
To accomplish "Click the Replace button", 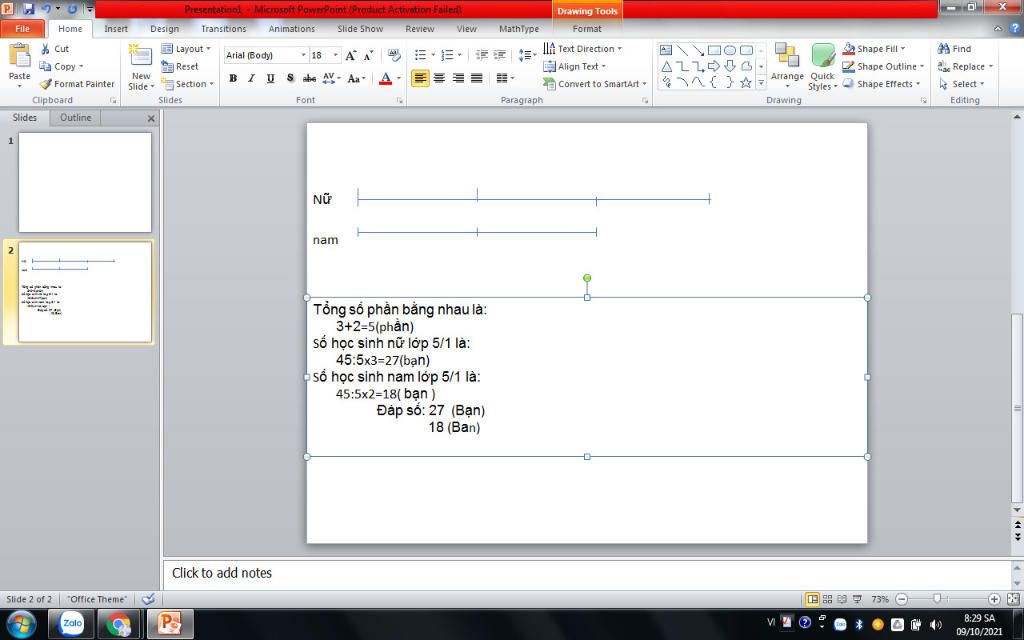I will 965,67.
